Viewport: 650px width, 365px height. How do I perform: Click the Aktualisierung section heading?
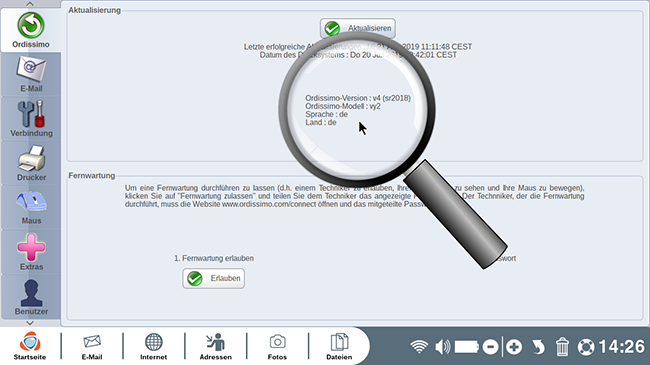click(x=95, y=10)
